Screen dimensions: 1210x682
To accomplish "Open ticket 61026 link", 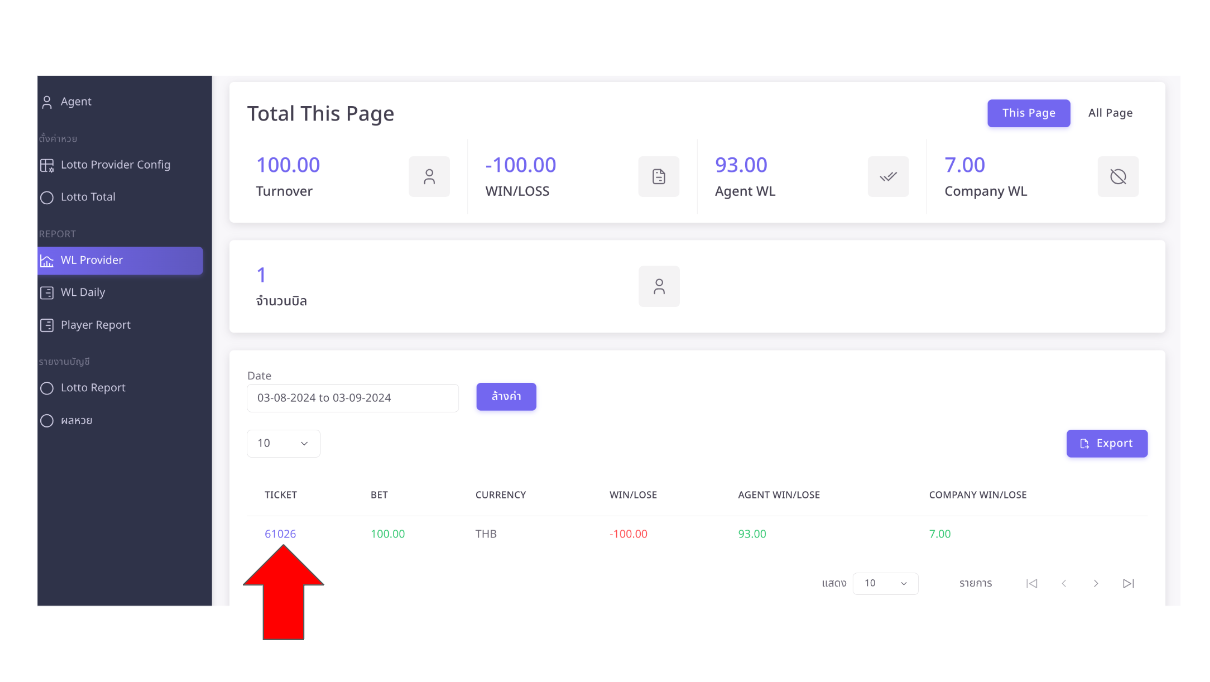I will (280, 534).
